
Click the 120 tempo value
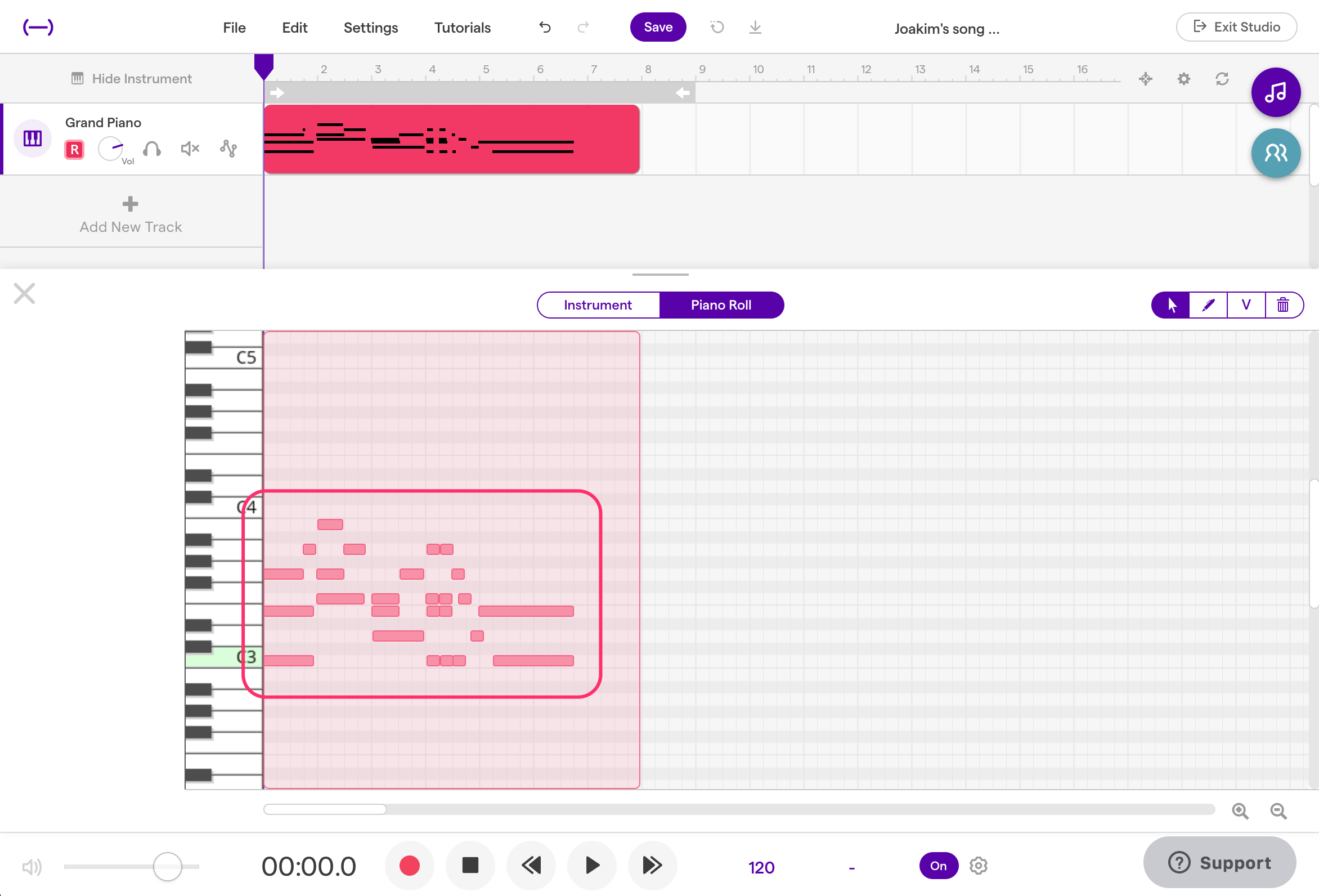tap(761, 867)
